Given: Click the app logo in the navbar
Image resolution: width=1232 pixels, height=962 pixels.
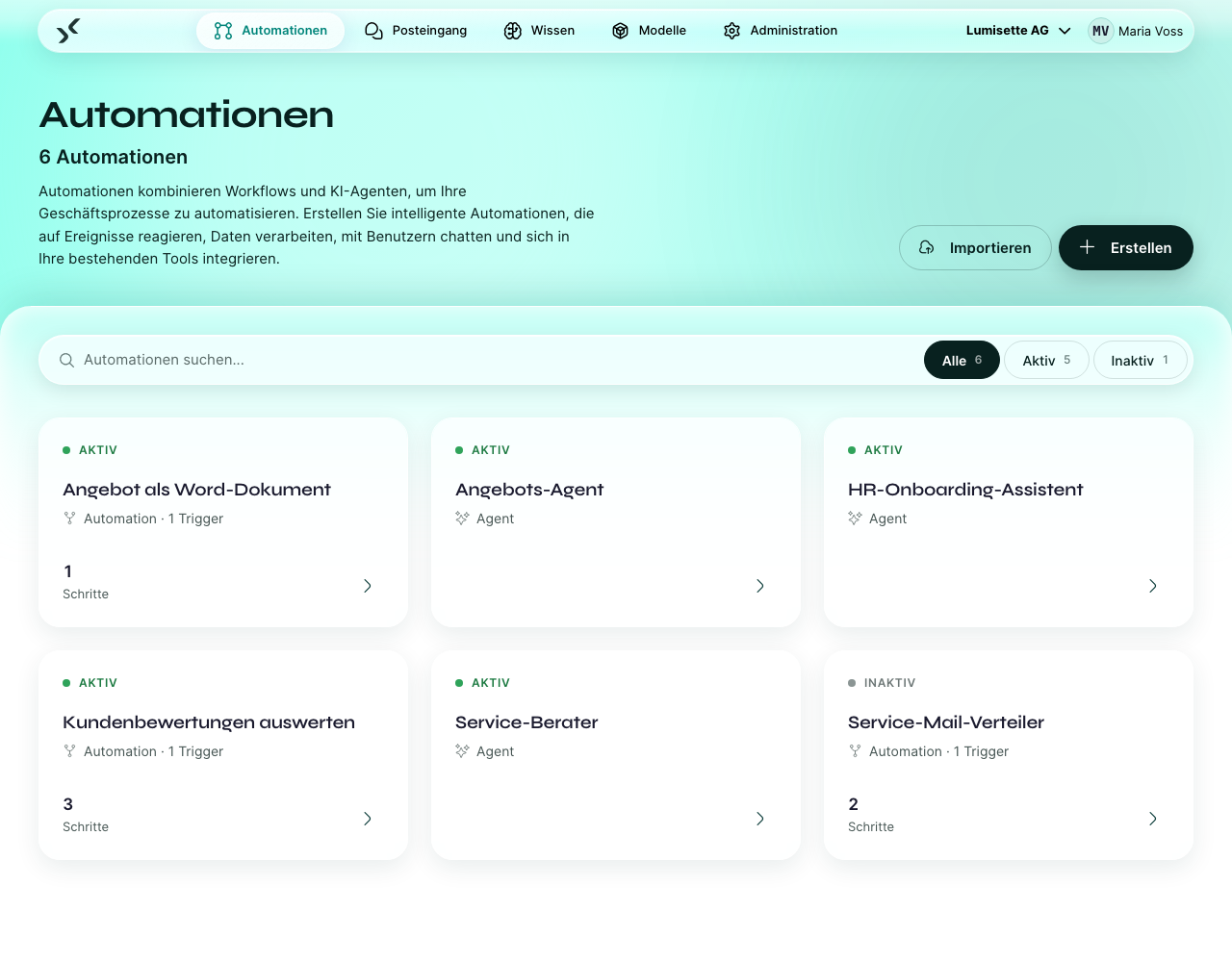Looking at the screenshot, I should [68, 31].
